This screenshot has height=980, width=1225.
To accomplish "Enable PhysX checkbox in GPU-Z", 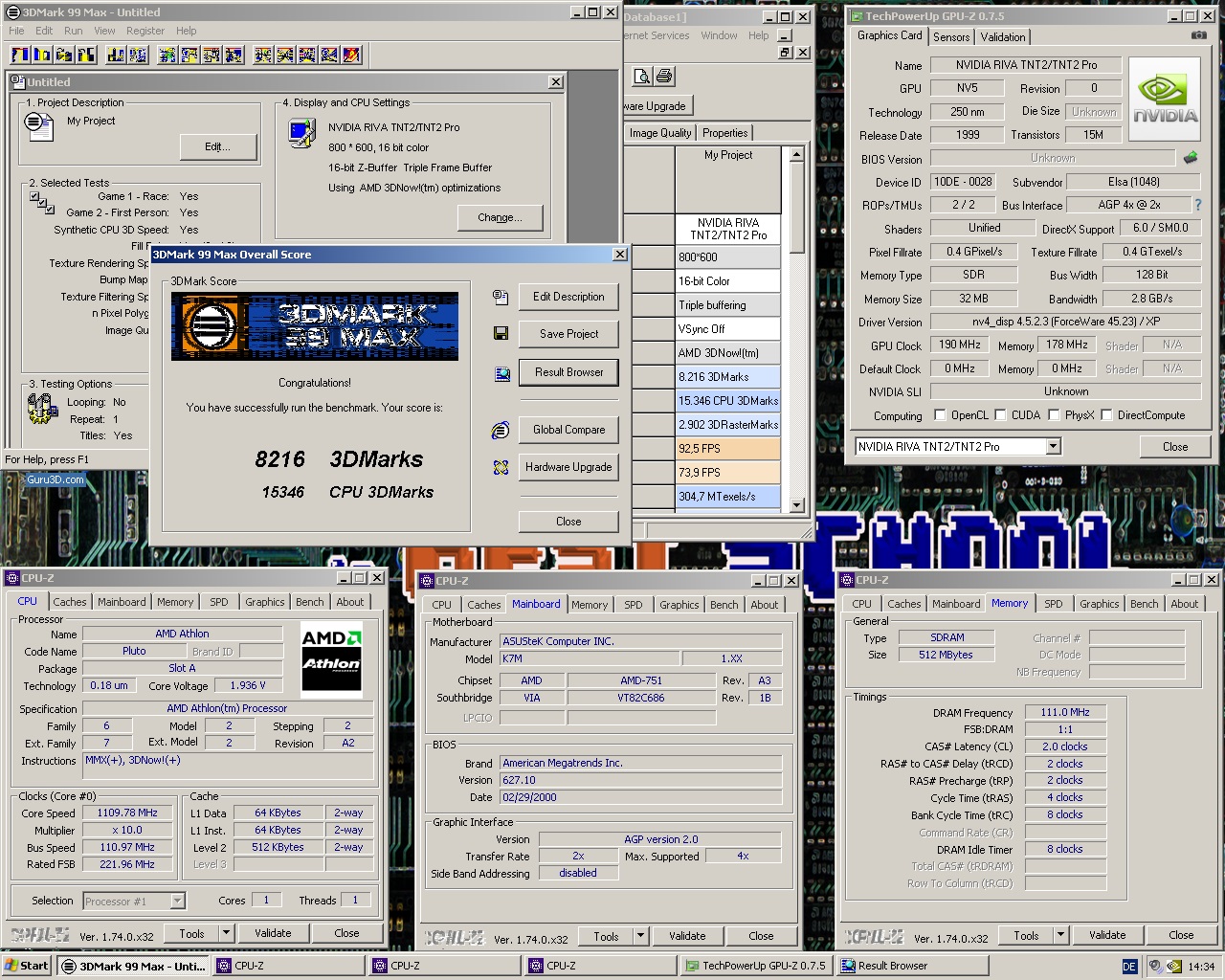I will [x=1055, y=415].
